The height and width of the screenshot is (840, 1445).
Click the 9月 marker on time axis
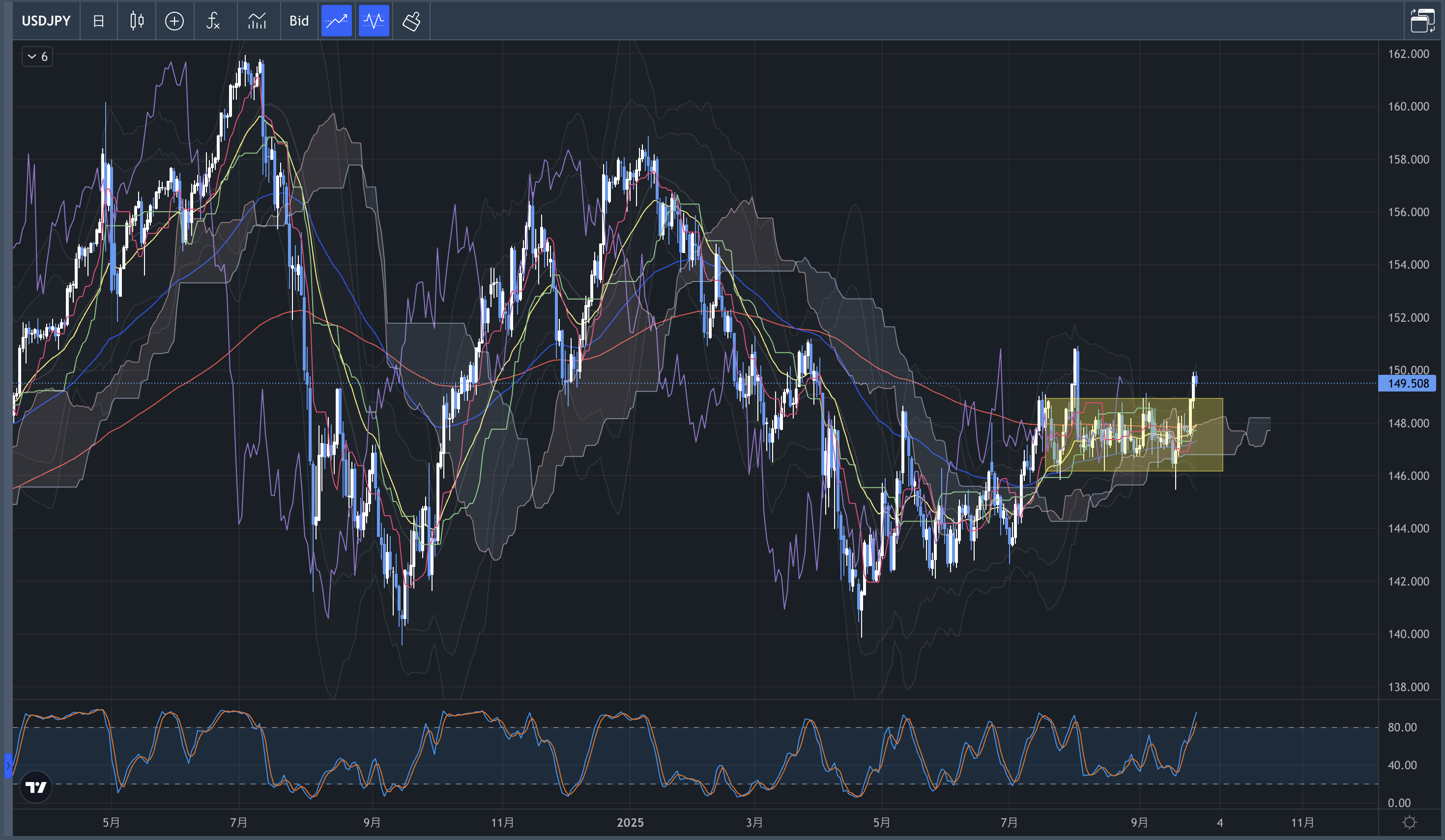tap(1139, 823)
